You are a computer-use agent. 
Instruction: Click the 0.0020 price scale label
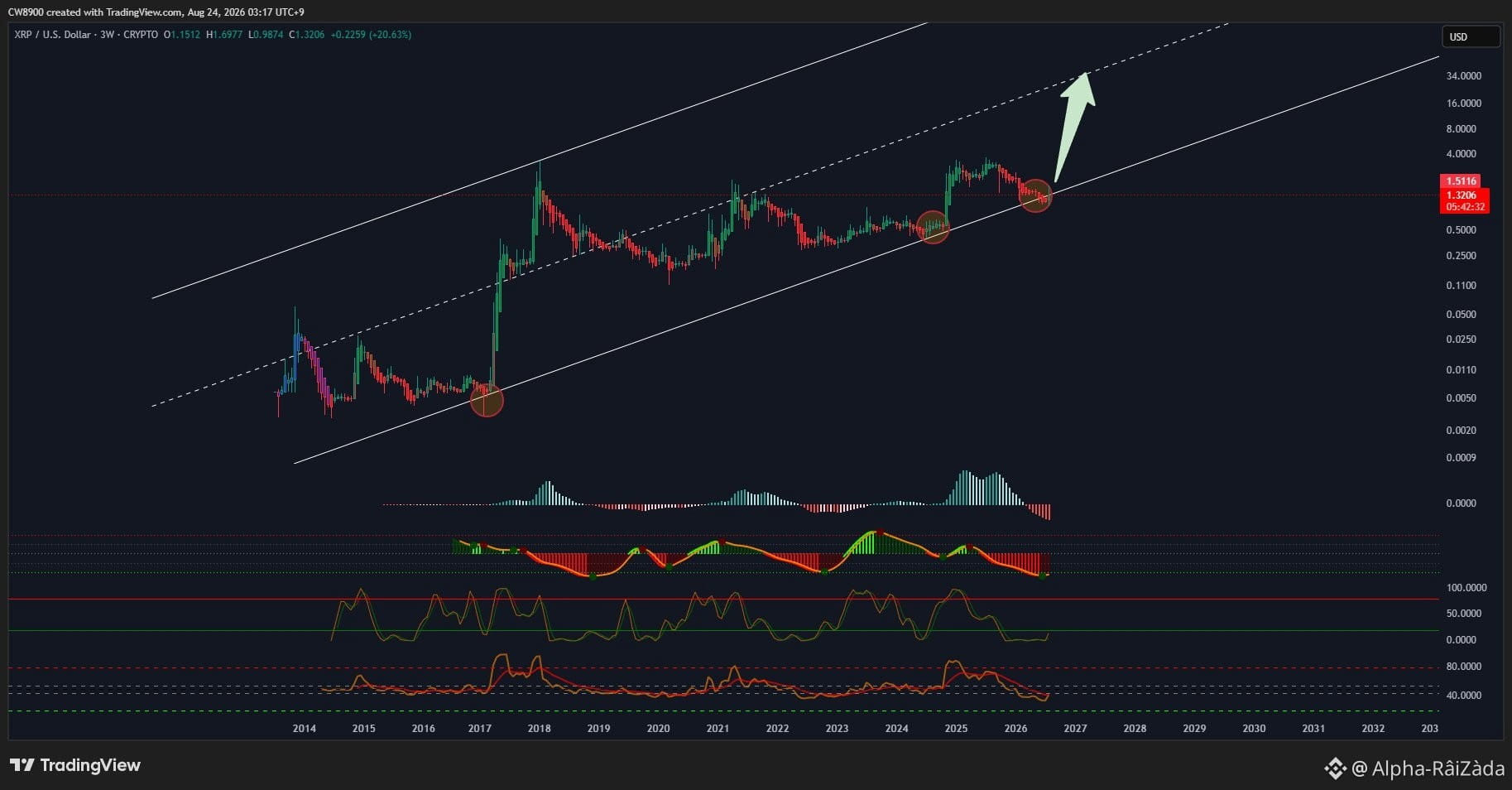(x=1461, y=431)
